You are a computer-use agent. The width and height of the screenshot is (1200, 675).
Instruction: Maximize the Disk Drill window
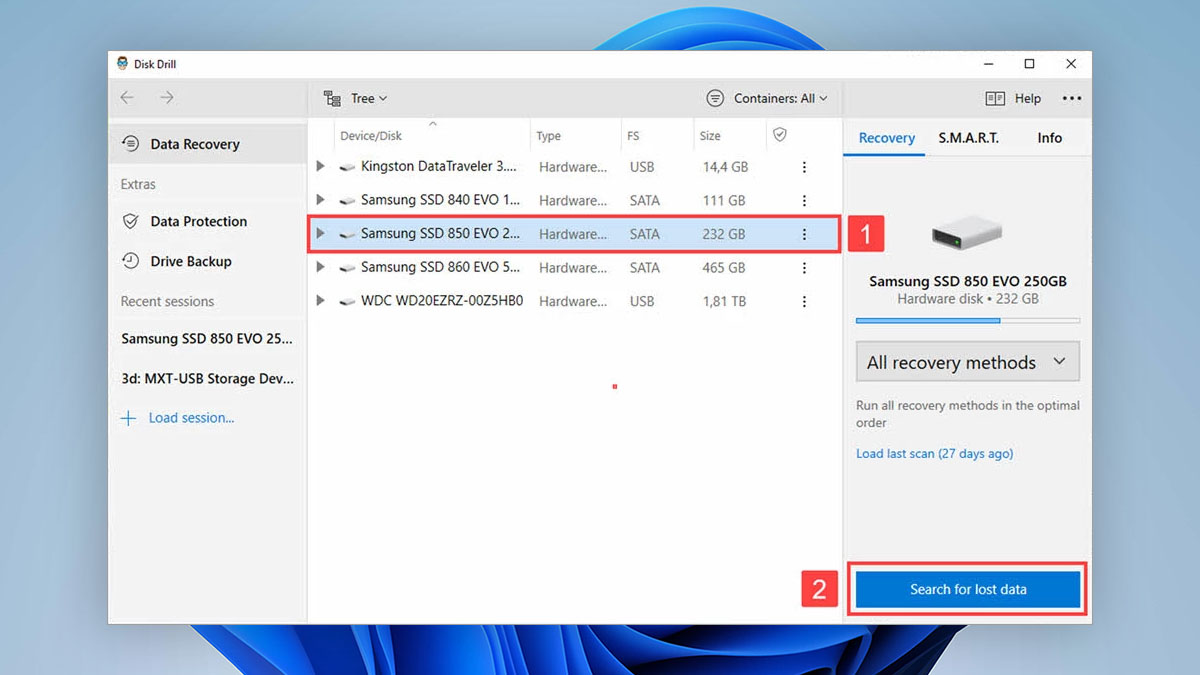pyautogui.click(x=1029, y=64)
